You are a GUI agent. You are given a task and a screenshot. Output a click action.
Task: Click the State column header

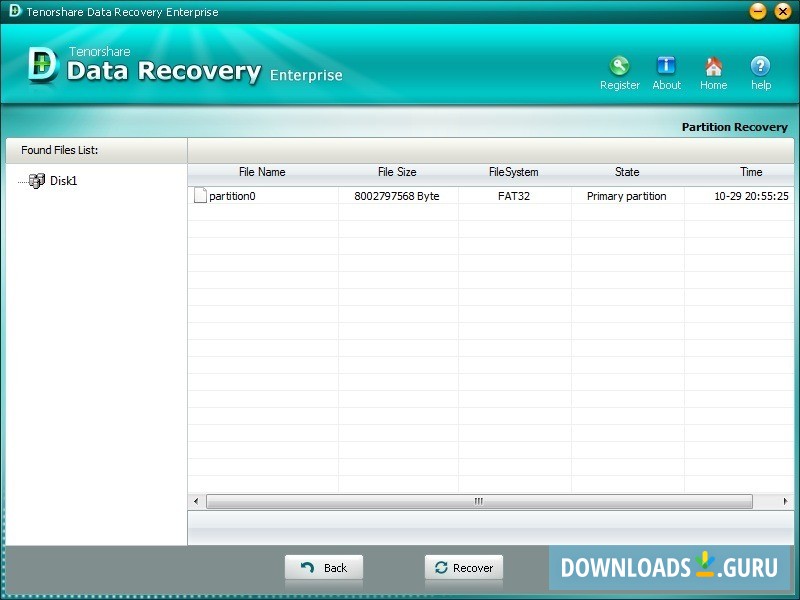pyautogui.click(x=626, y=171)
